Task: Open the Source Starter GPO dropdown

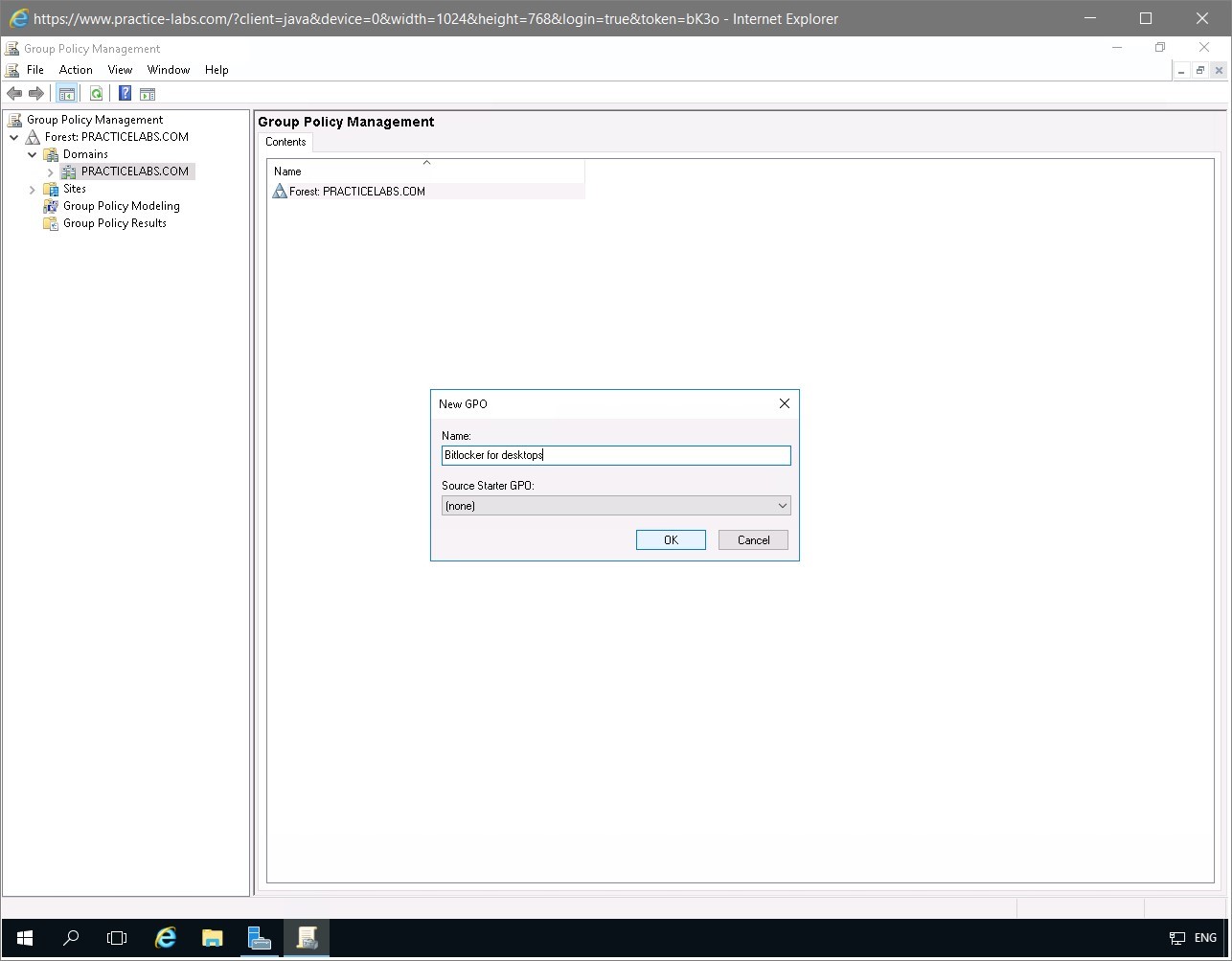Action: [783, 505]
